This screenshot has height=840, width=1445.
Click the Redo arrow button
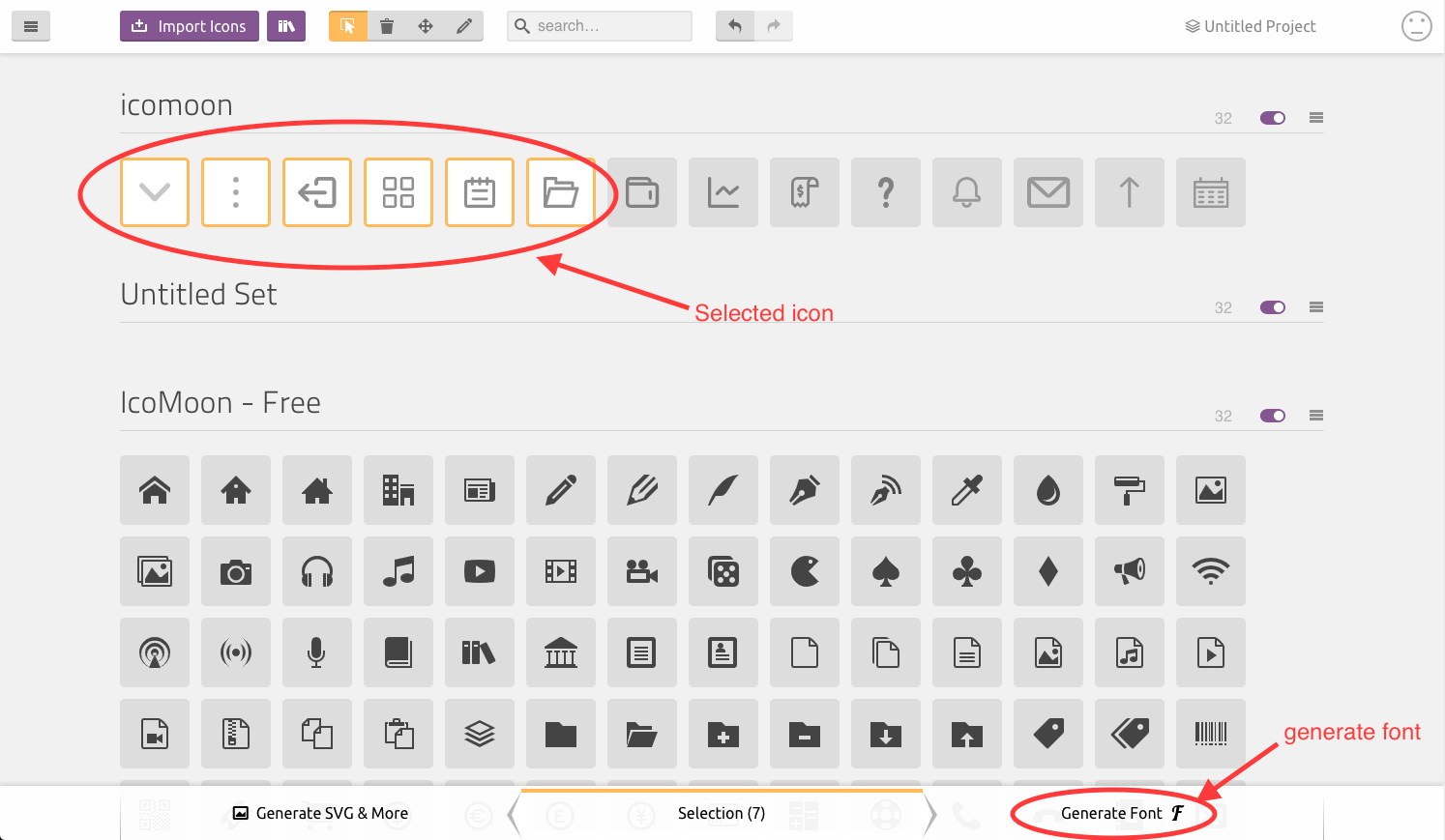[x=774, y=26]
